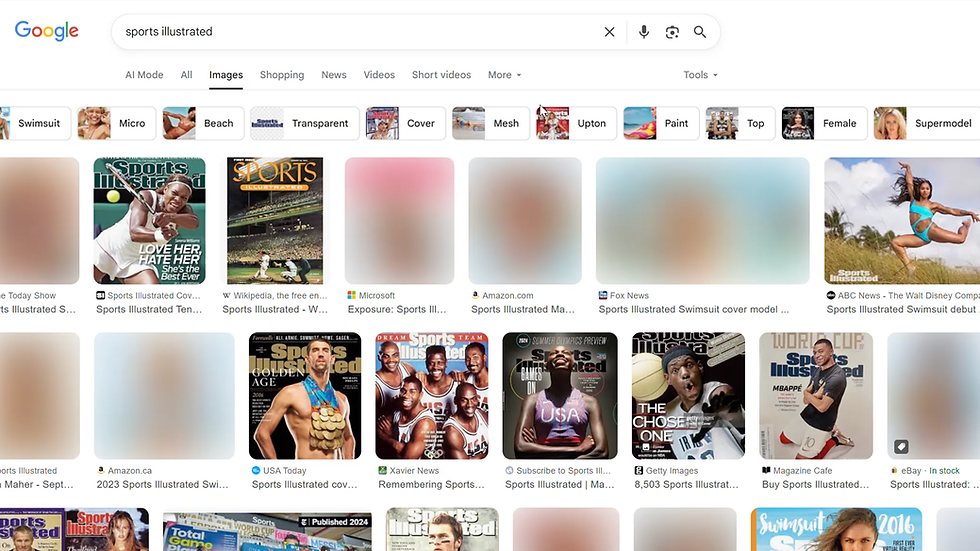Clear the search query with X icon
Image resolution: width=980 pixels, height=551 pixels.
[609, 32]
